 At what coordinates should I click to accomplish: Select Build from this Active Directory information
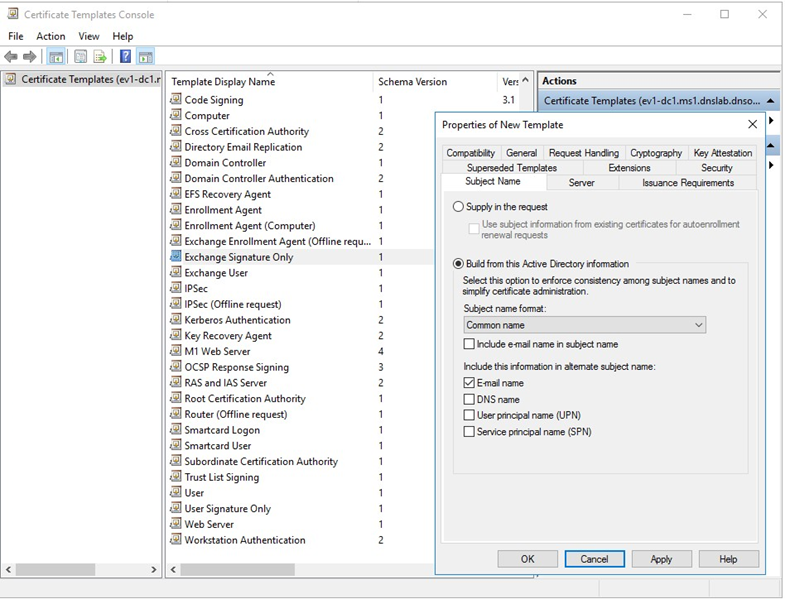(x=458, y=263)
